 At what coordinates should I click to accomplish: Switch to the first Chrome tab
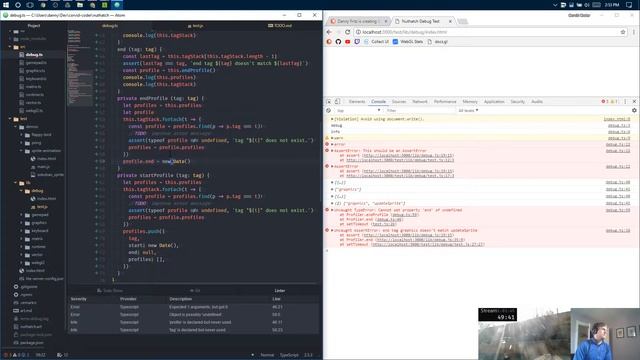coord(358,21)
